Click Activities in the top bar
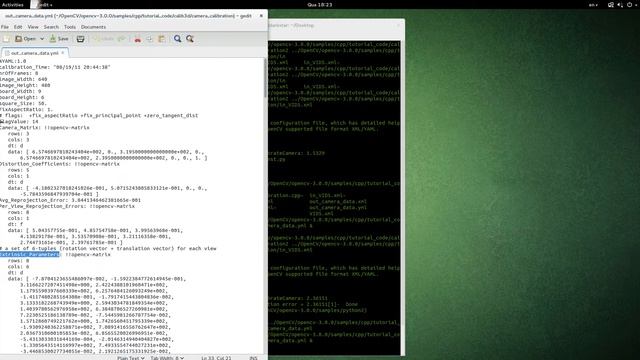The height and width of the screenshot is (360, 640). point(13,5)
